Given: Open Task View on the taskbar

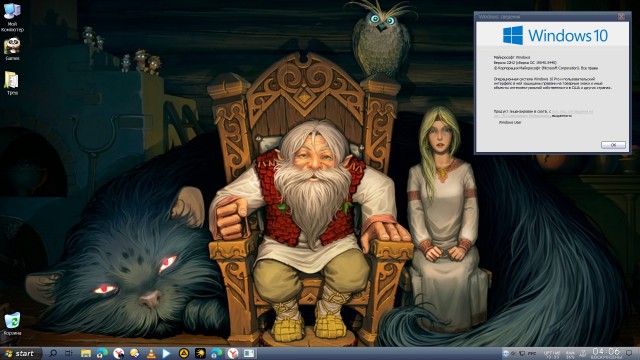Looking at the screenshot, I should (69, 353).
